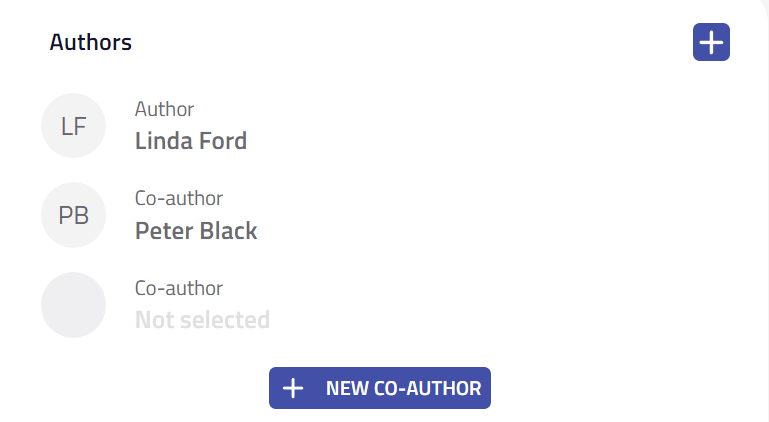Click the word 'Ford' in the author name
Viewport: 769px width, 422px height.
[222, 141]
